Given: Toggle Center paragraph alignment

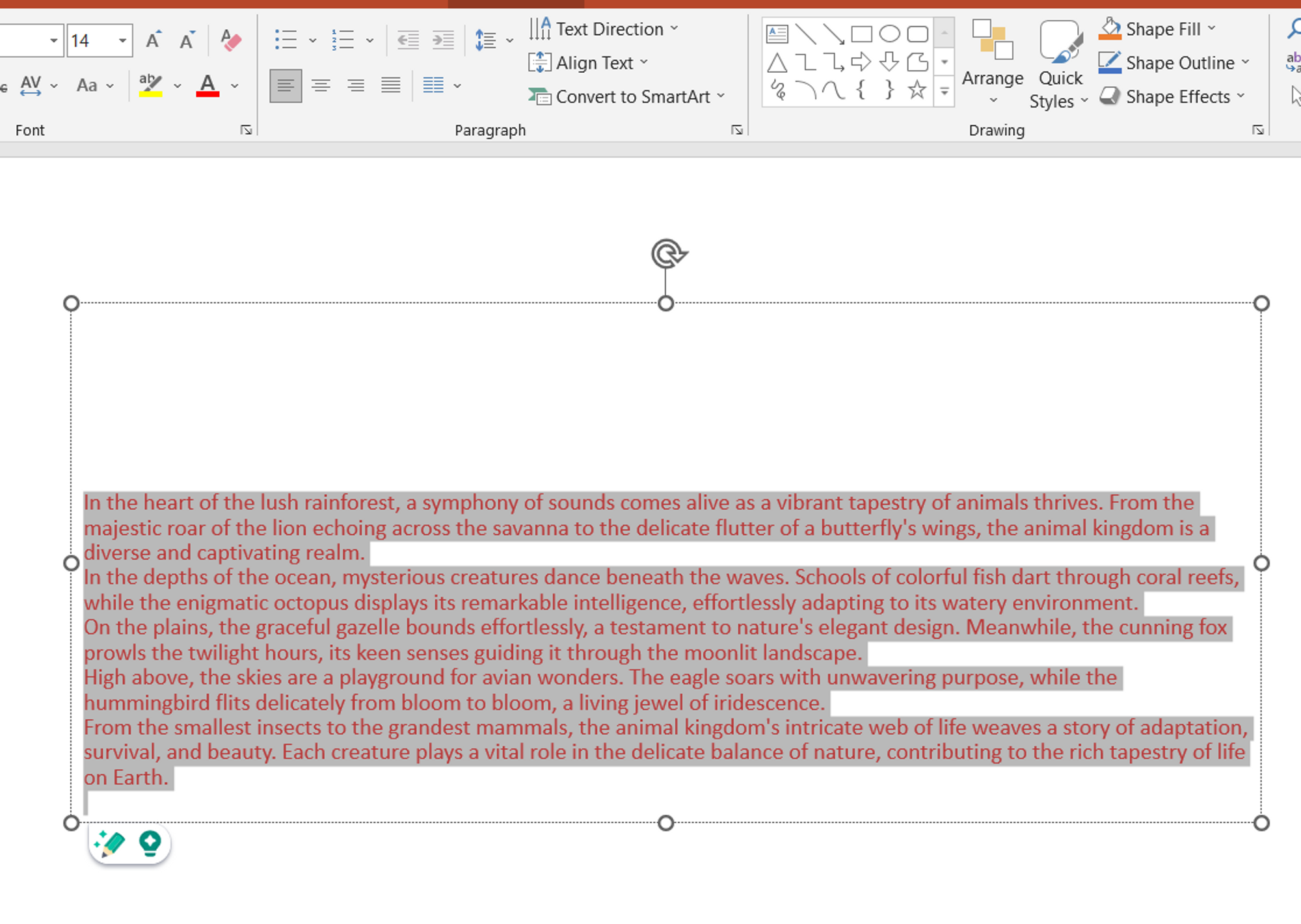Looking at the screenshot, I should 321,85.
